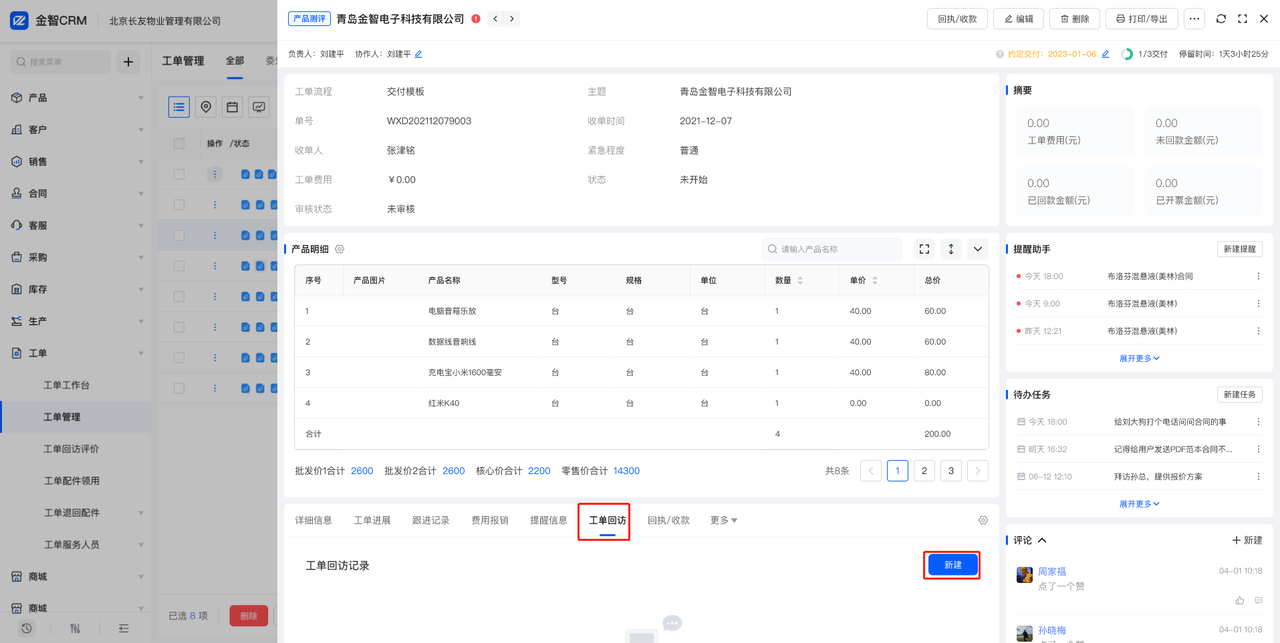Image resolution: width=1280 pixels, height=643 pixels.
Task: Click the 金智CRM logo
Action: coord(49,20)
